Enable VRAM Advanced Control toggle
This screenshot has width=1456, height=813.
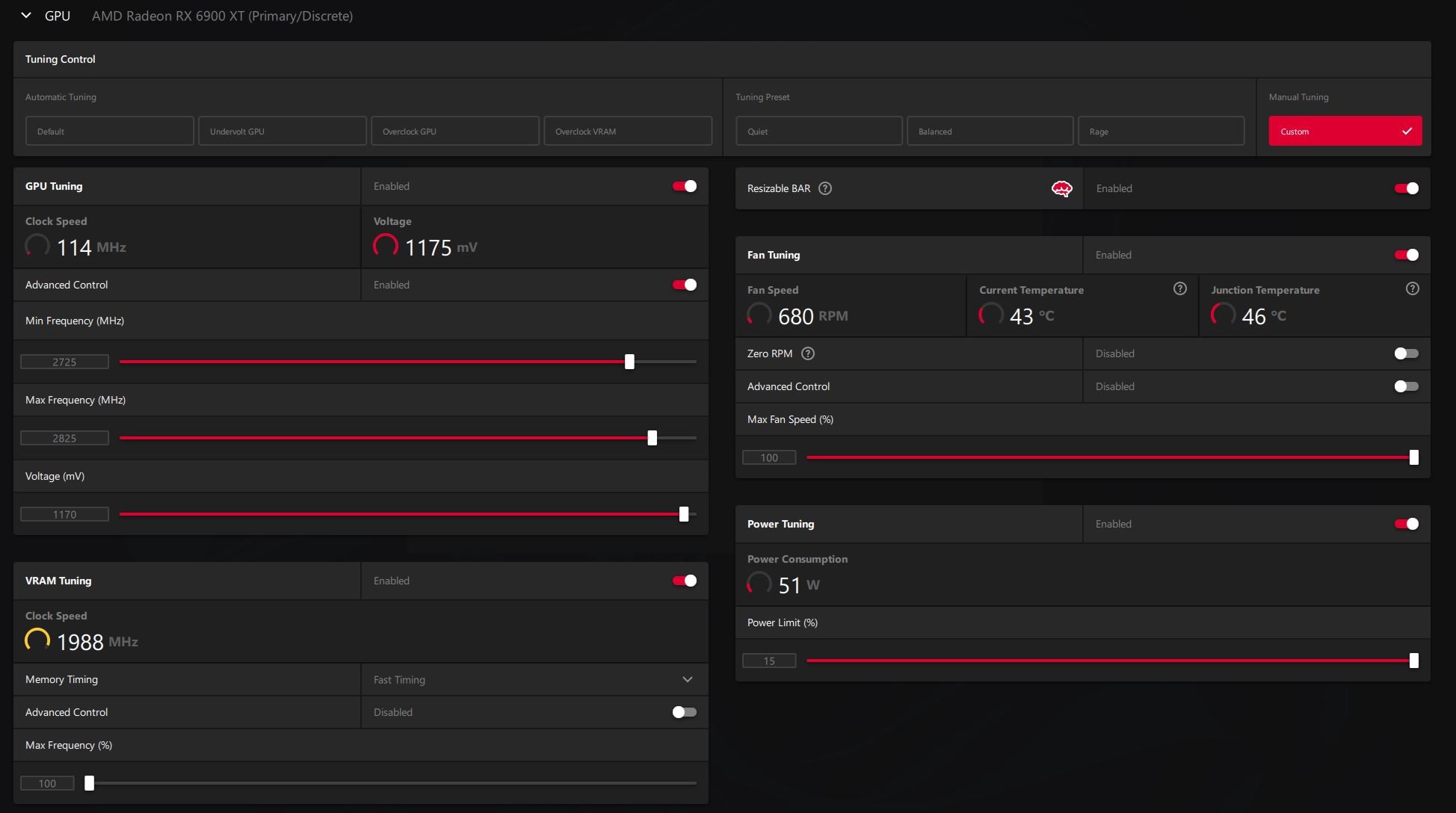coord(685,712)
